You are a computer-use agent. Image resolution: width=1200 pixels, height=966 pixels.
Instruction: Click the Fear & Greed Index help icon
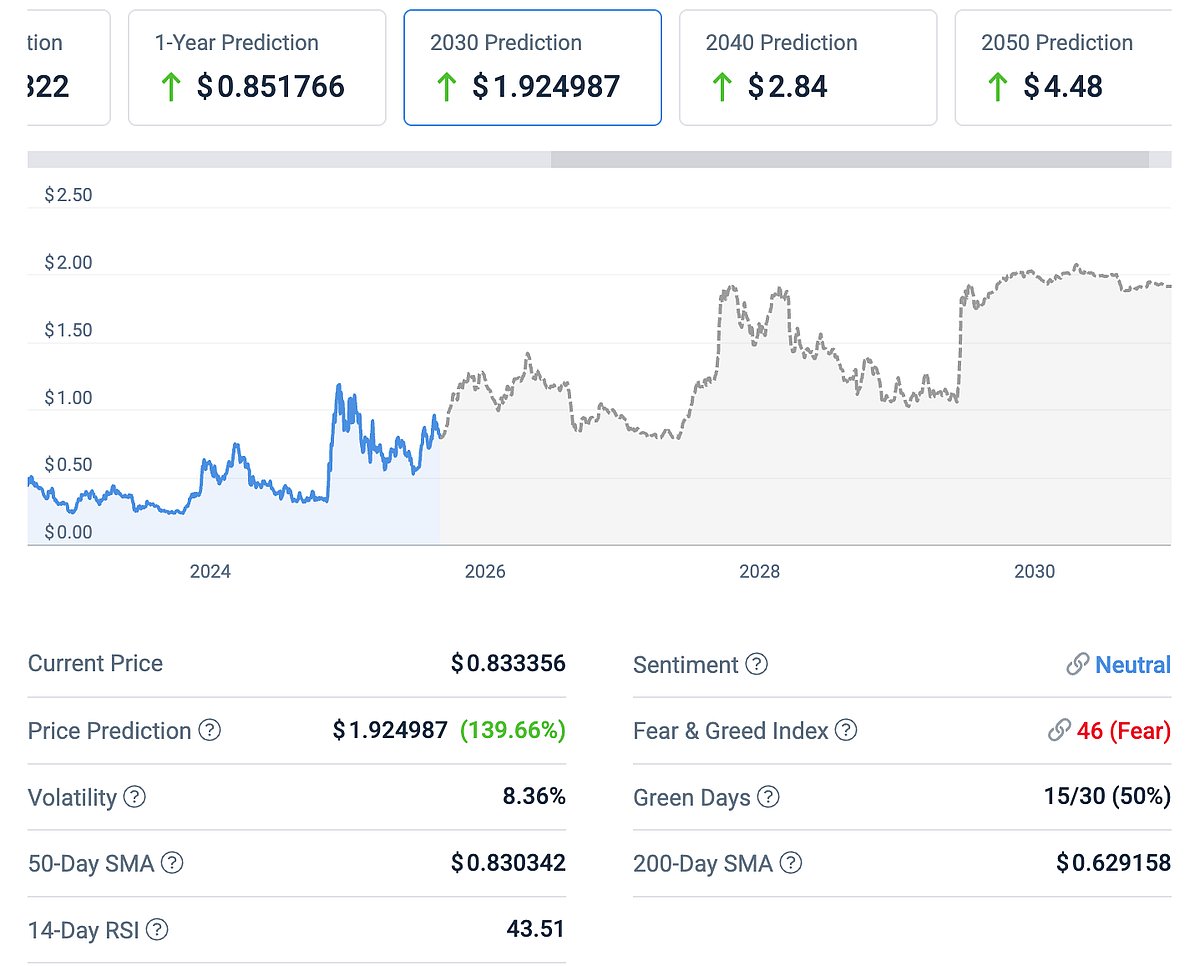(846, 731)
